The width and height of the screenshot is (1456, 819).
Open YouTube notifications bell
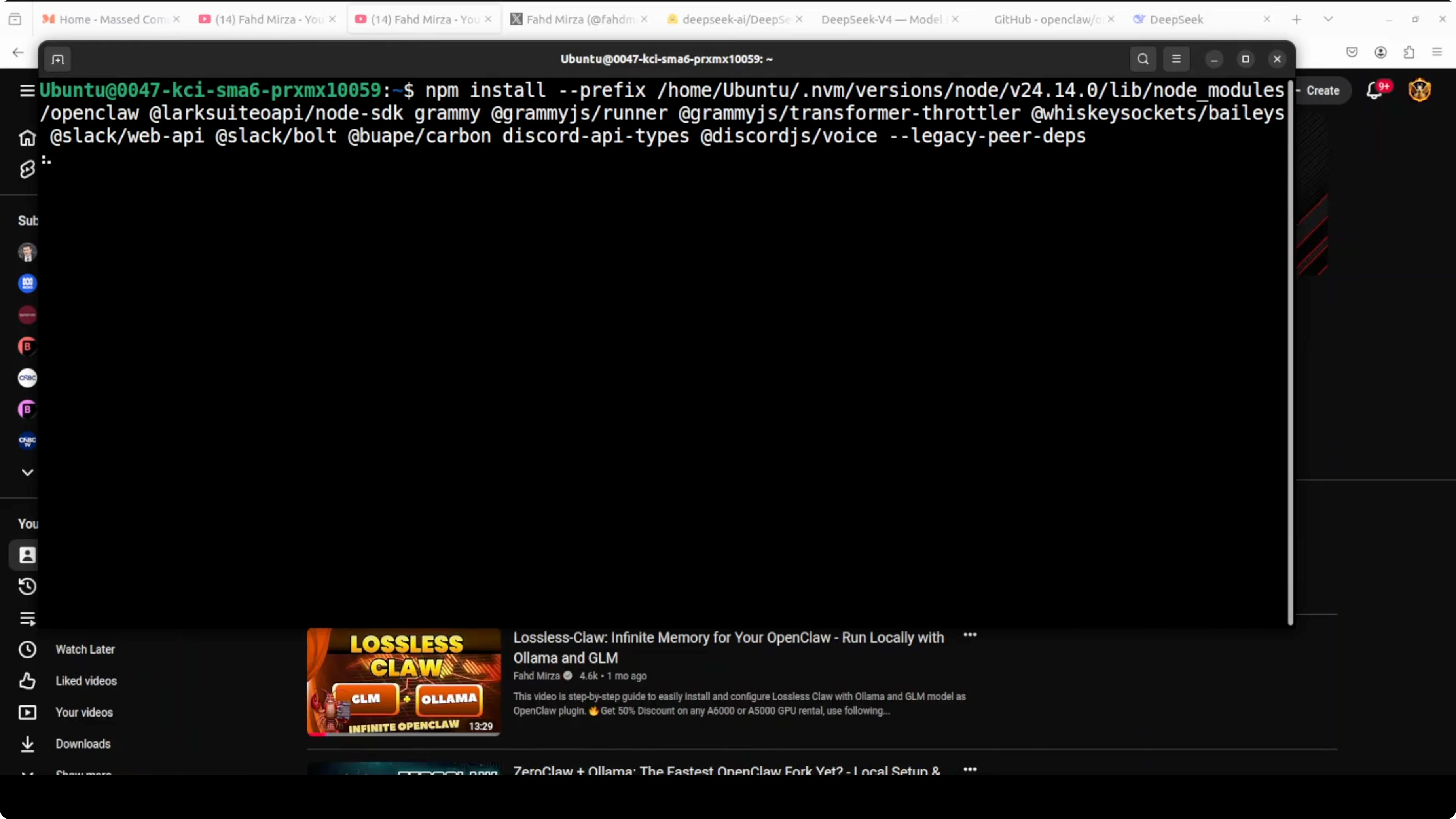1374,91
